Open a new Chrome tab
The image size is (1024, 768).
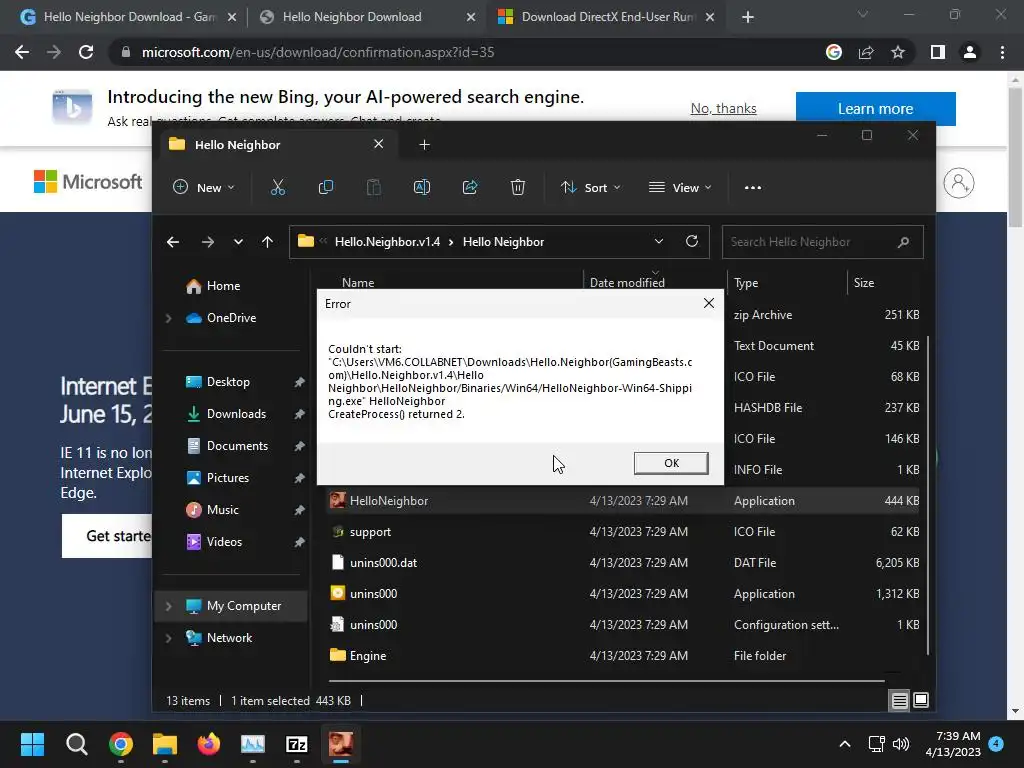point(748,18)
